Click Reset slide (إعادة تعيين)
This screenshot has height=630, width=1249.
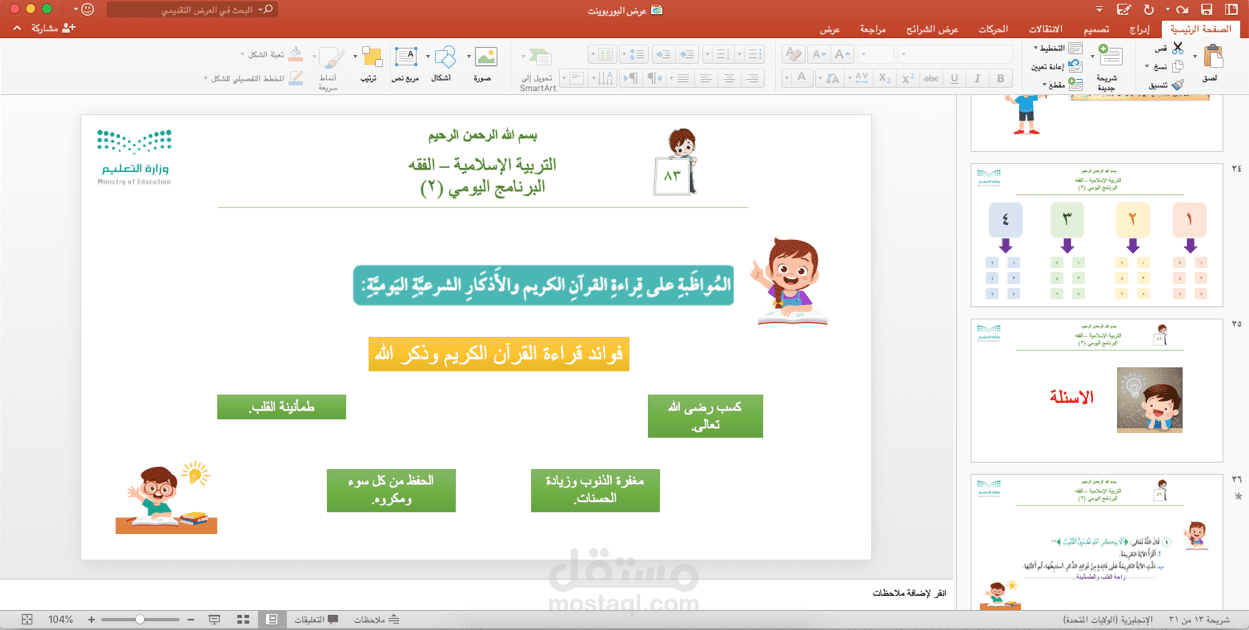tap(1056, 66)
